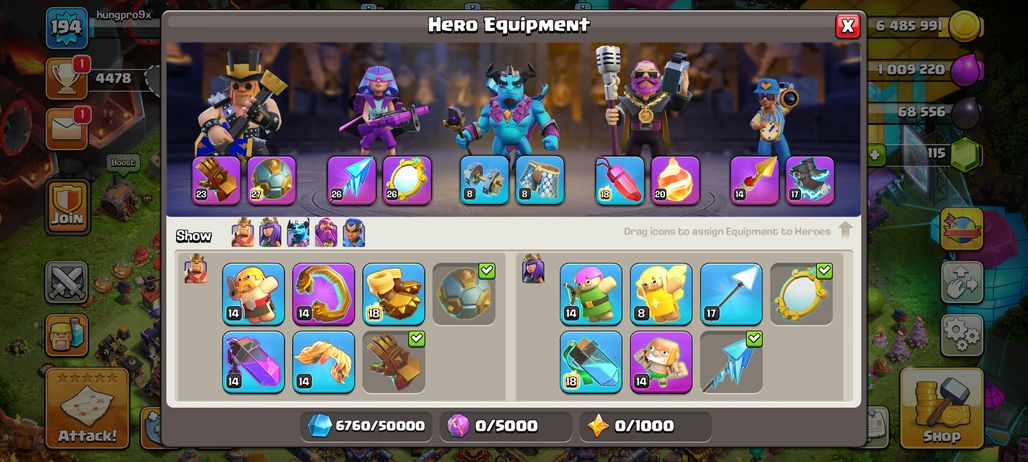Image resolution: width=1028 pixels, height=462 pixels.
Task: Select Royal Champion's Electro Boots slot
Action: click(810, 180)
